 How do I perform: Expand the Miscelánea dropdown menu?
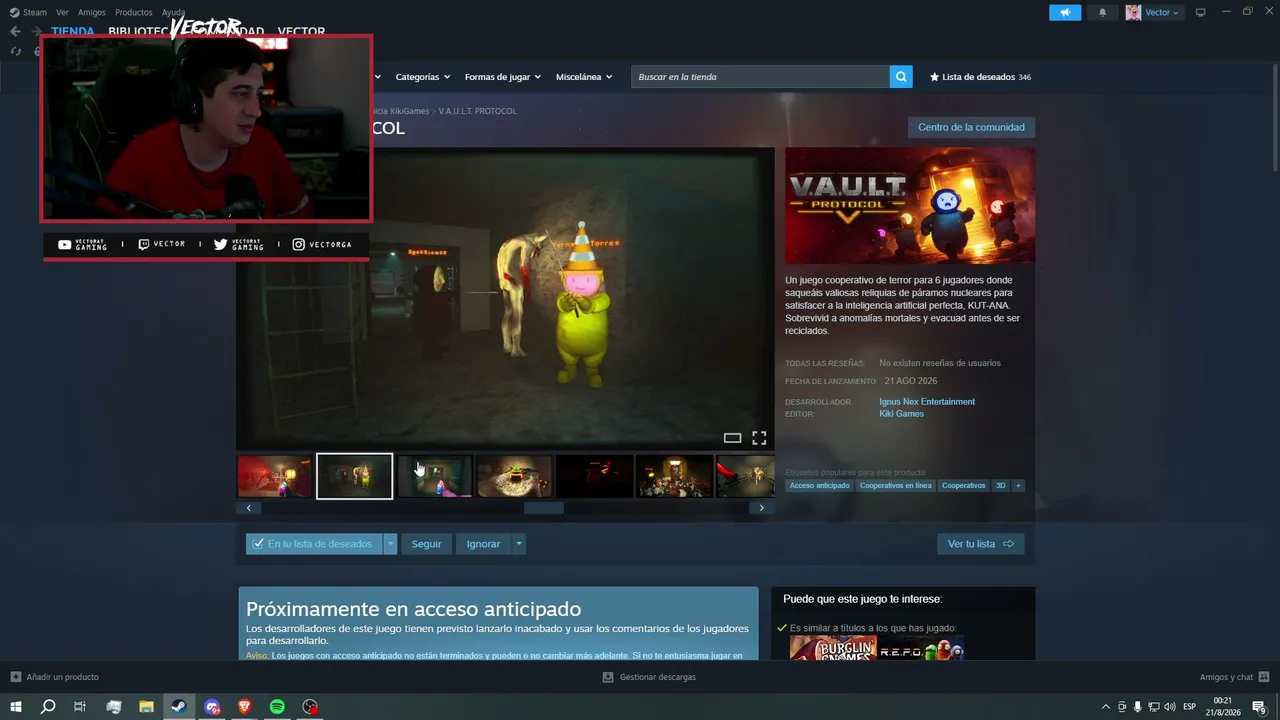pos(584,77)
